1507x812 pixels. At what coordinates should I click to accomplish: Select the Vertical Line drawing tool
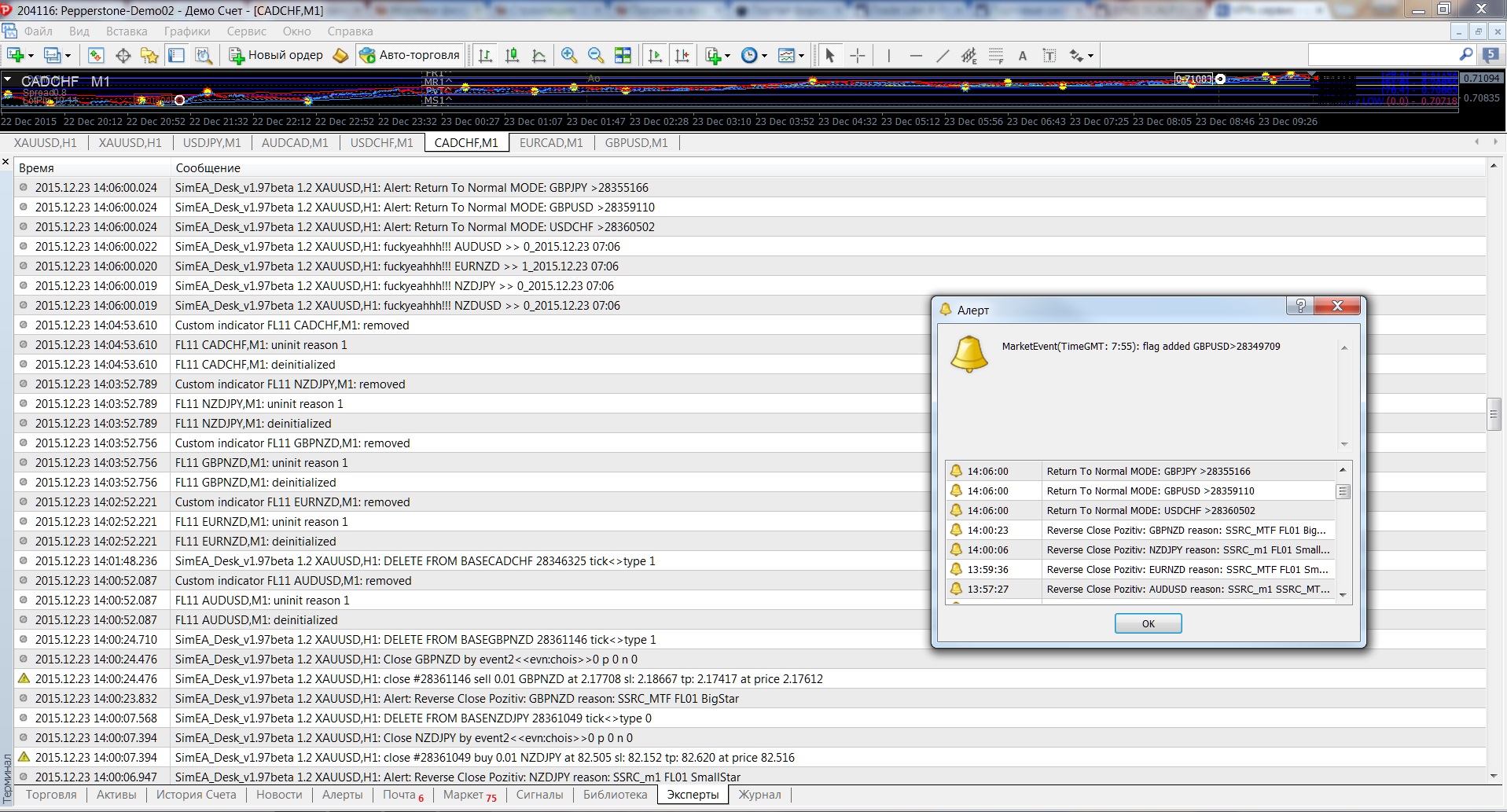[888, 55]
